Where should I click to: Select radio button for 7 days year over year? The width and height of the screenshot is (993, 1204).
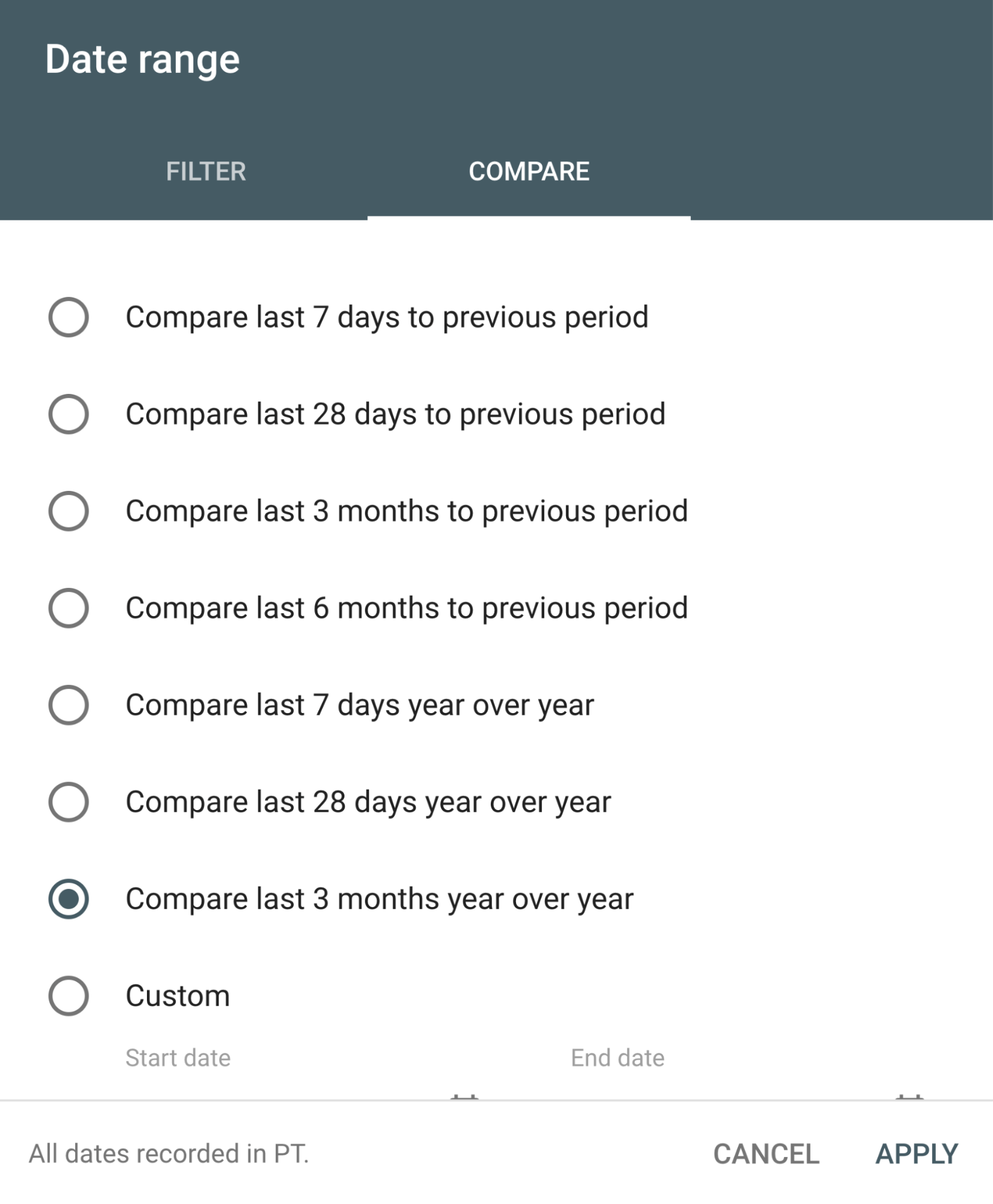[x=69, y=705]
